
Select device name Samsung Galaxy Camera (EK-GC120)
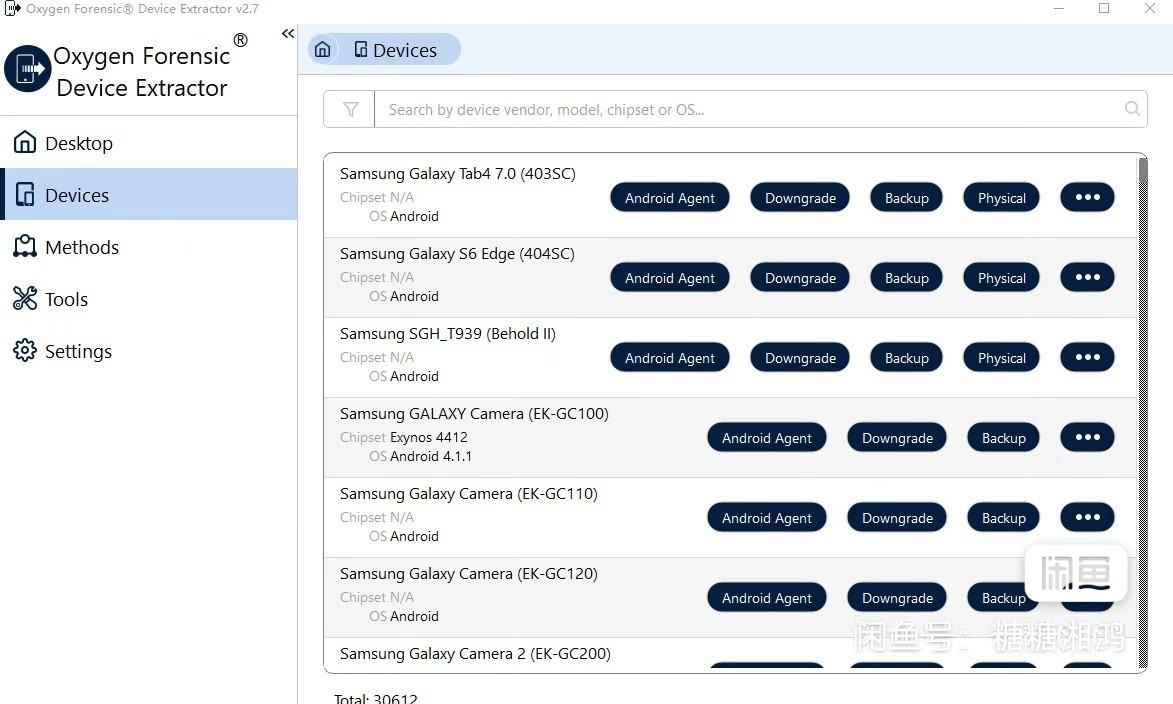point(469,574)
